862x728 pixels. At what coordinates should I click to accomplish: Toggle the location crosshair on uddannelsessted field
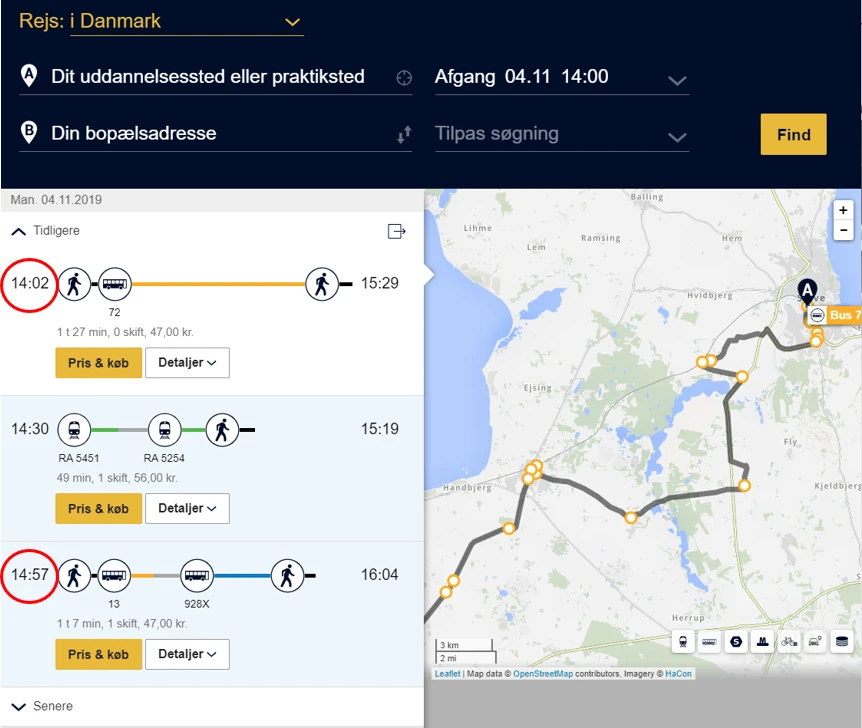point(403,76)
